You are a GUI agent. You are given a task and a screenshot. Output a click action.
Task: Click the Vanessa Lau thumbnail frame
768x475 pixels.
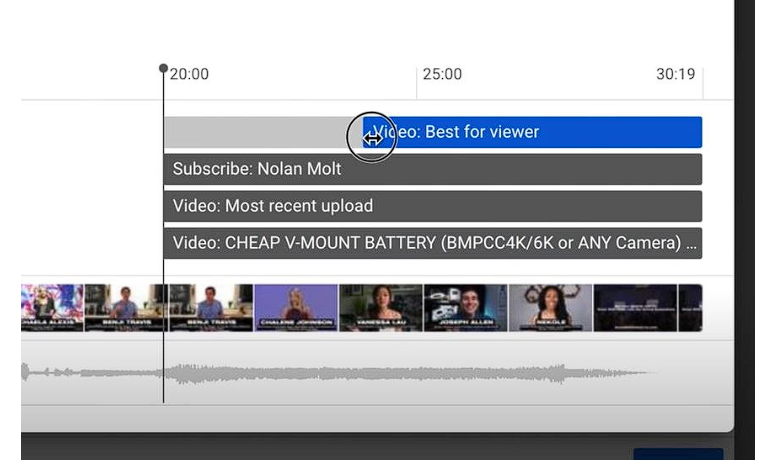click(x=381, y=308)
